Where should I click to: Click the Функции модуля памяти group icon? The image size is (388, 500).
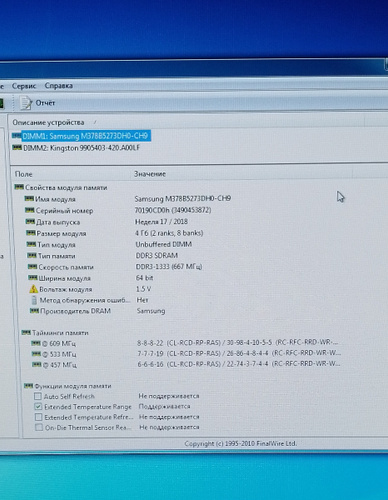[28, 386]
